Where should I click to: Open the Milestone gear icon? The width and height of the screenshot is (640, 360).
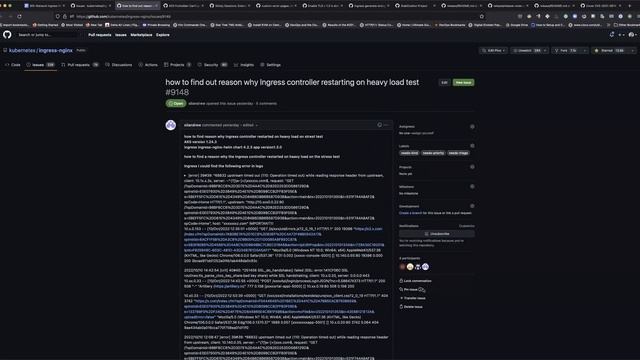472,187
